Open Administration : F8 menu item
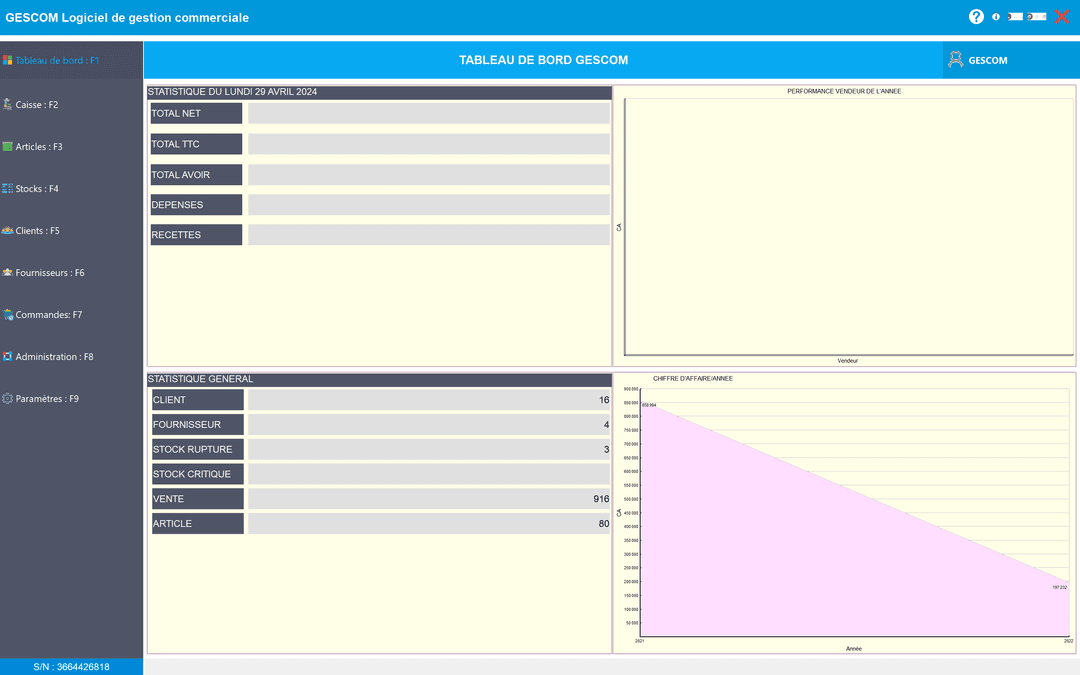Screen dimensions: 1080x675 54,356
